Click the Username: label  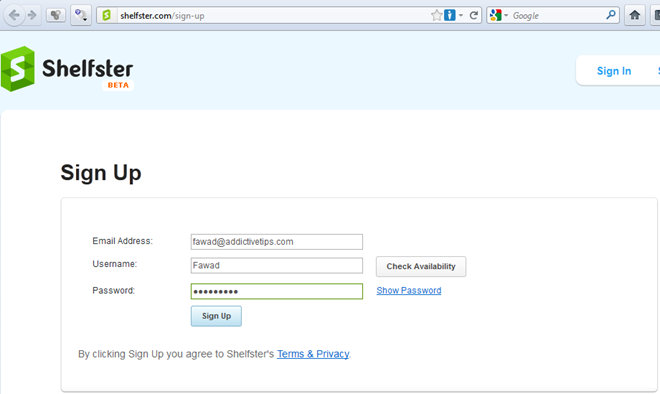pyautogui.click(x=114, y=264)
